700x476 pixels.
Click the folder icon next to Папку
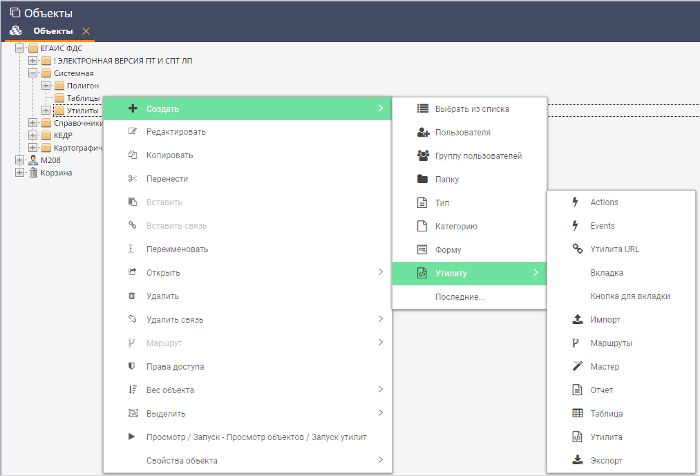[422, 179]
